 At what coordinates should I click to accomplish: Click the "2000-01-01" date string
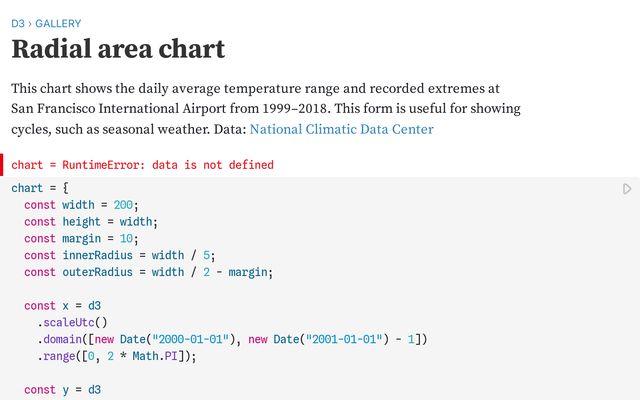190,340
